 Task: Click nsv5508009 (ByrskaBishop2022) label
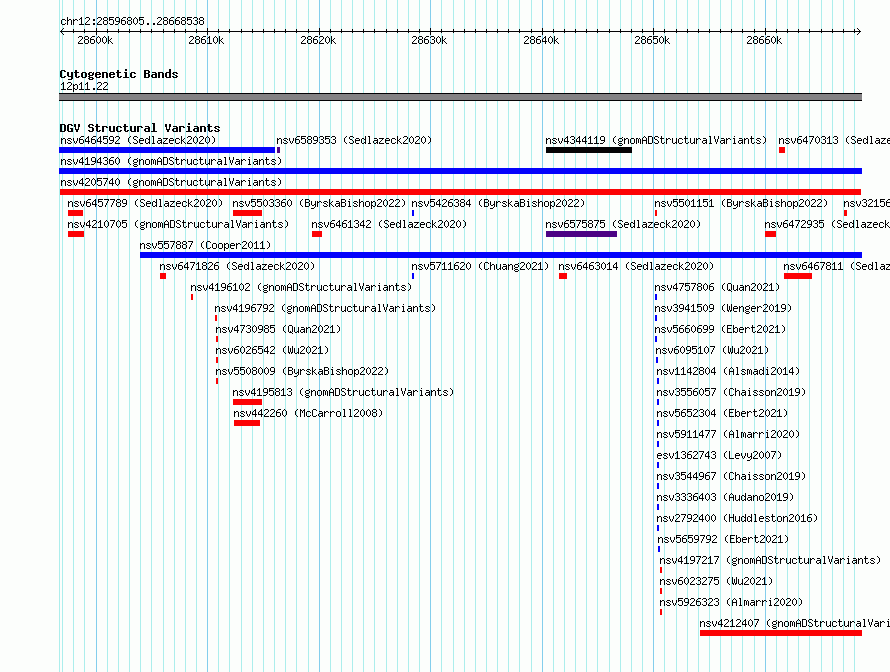pos(302,371)
